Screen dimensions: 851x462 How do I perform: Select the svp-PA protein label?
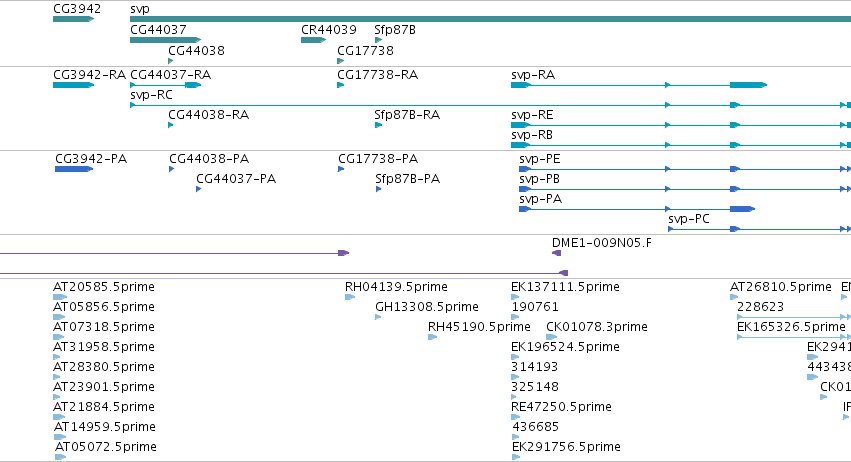(x=541, y=199)
